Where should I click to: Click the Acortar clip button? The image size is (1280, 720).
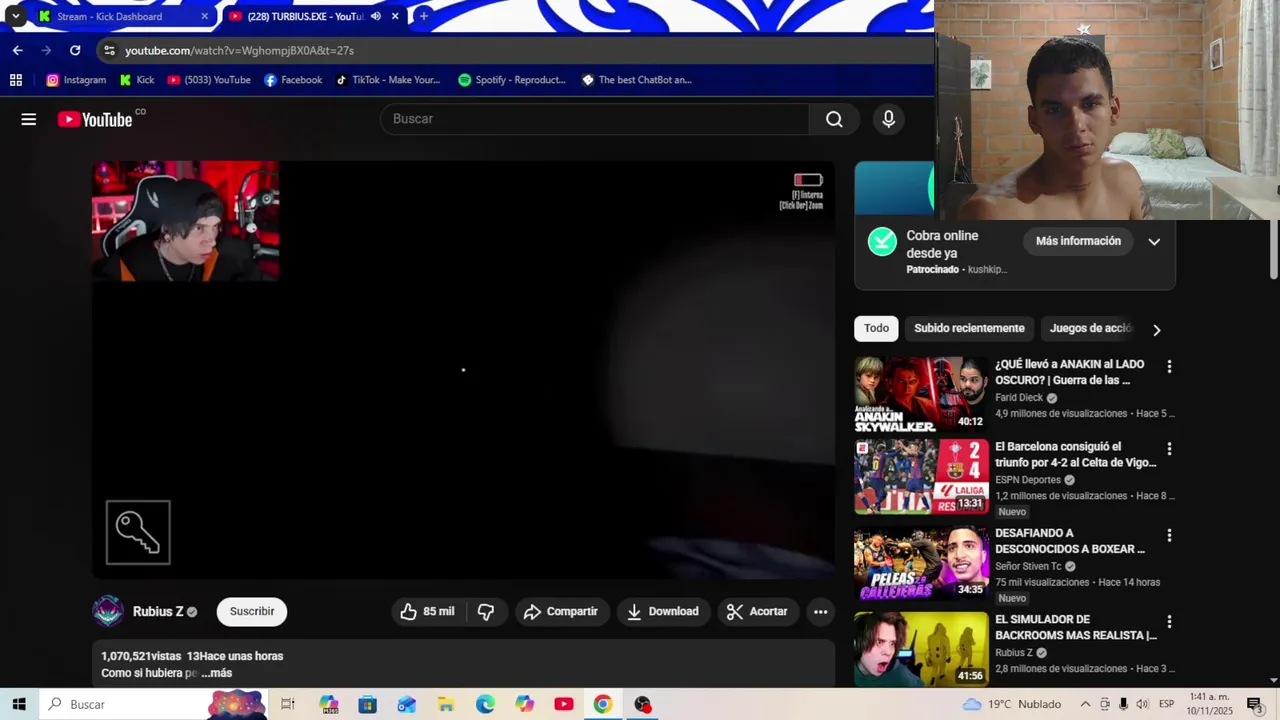[757, 611]
